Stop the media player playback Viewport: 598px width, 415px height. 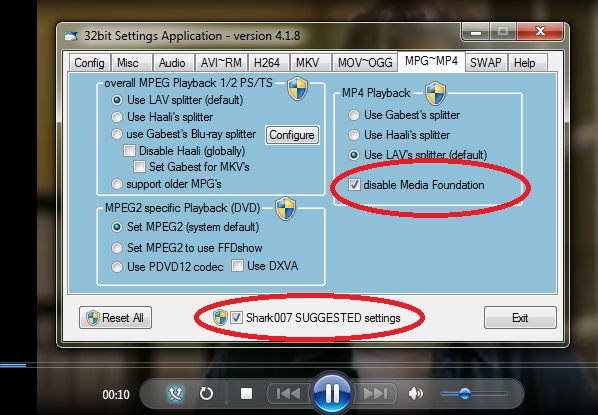pos(247,394)
